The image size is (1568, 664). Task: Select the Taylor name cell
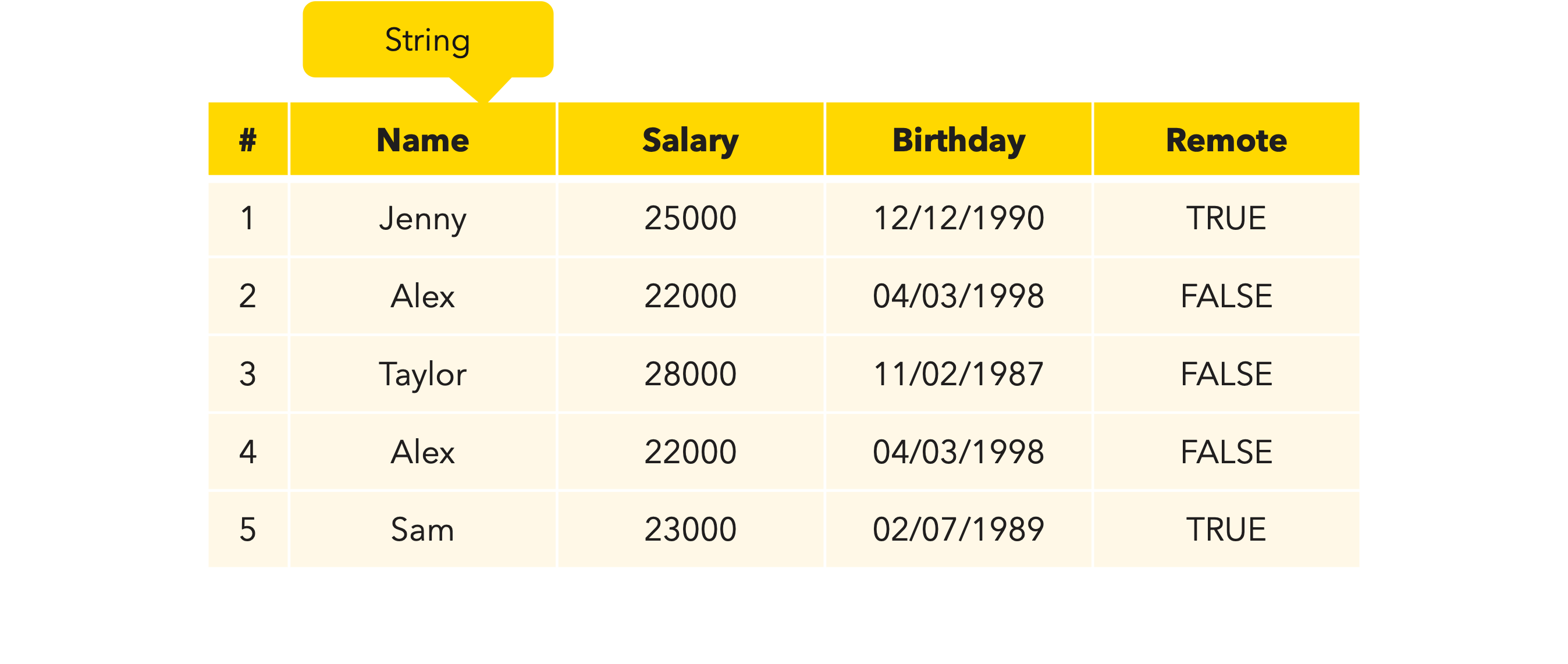click(423, 374)
